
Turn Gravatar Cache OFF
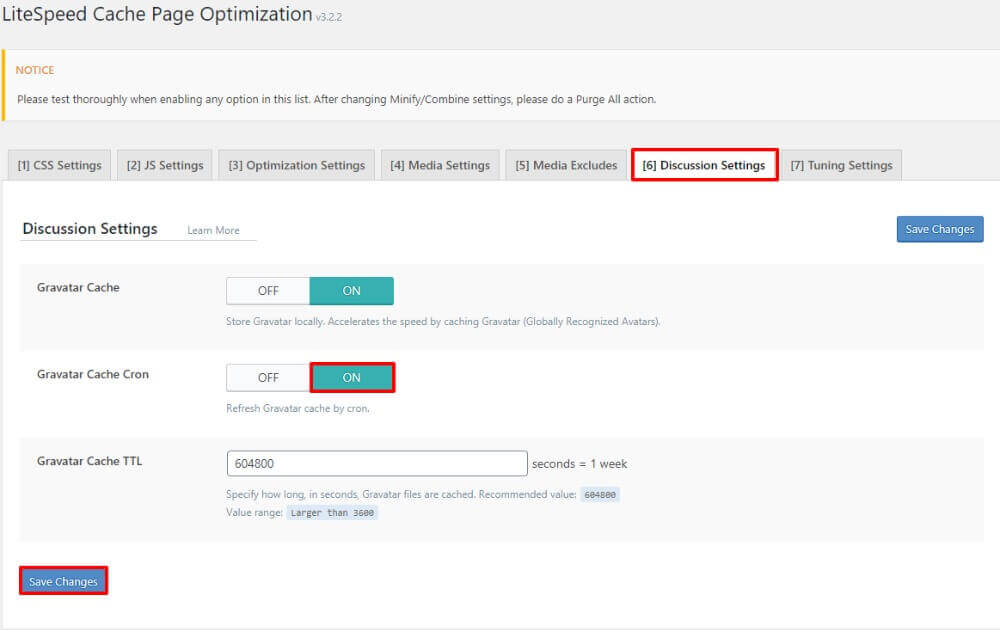click(268, 291)
